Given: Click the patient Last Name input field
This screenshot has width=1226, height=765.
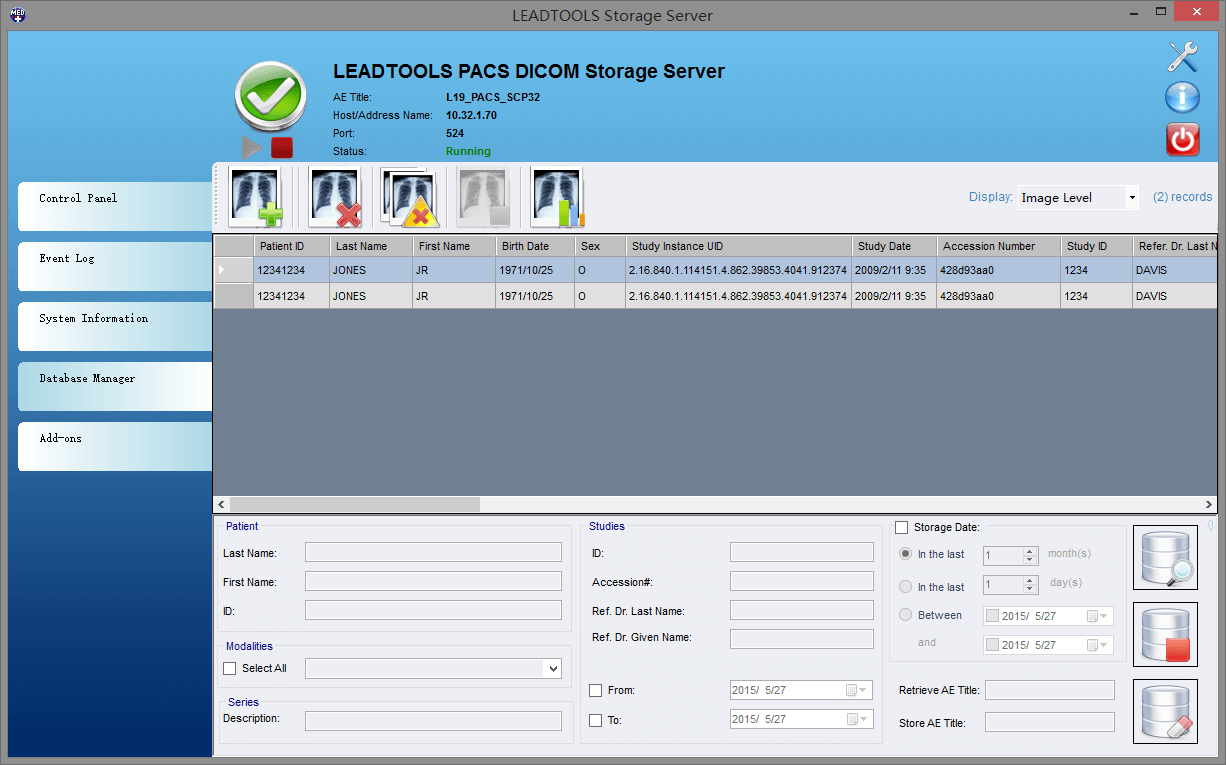Looking at the screenshot, I should pos(433,553).
